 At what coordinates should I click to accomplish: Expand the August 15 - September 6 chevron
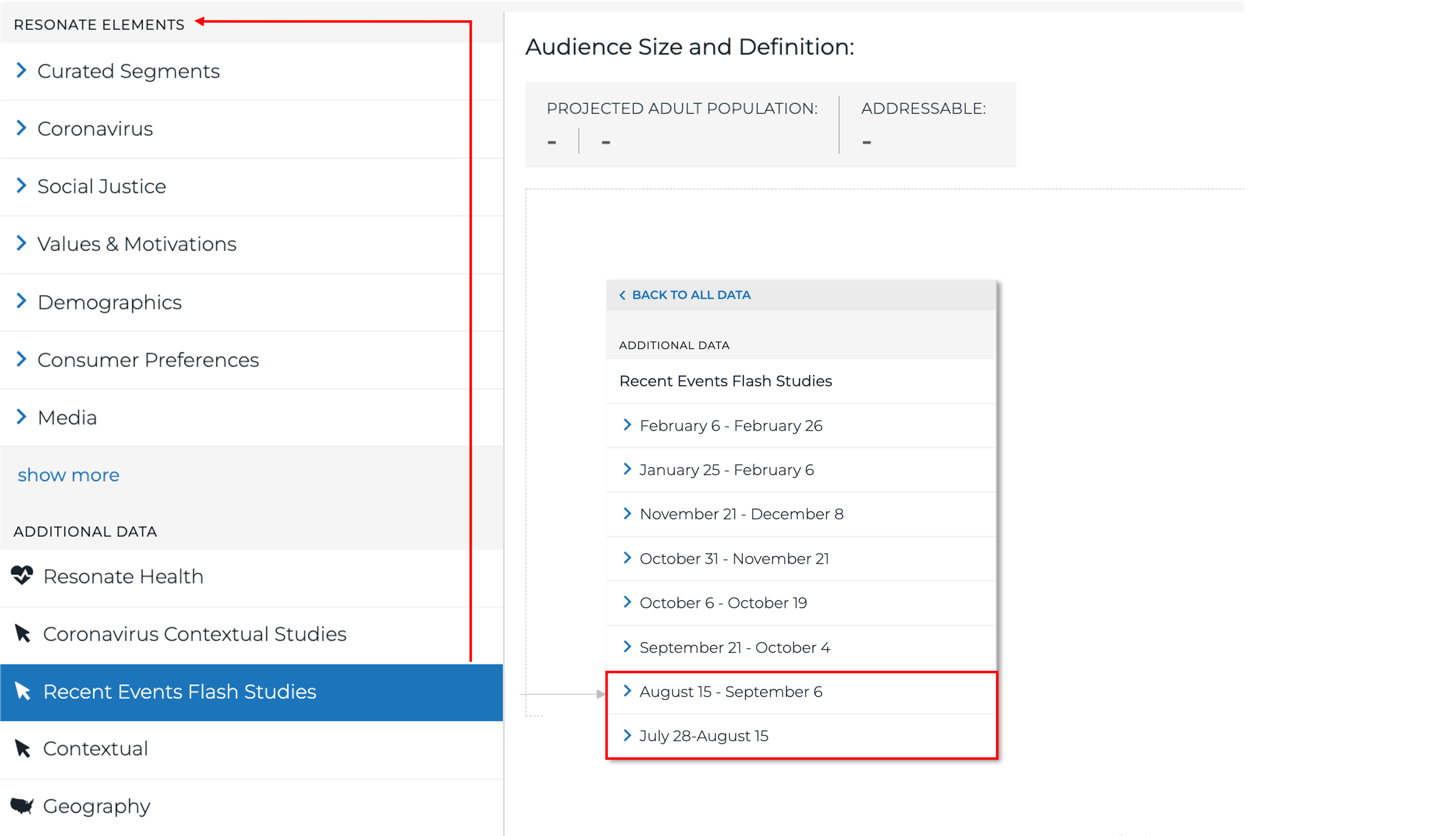pos(627,691)
